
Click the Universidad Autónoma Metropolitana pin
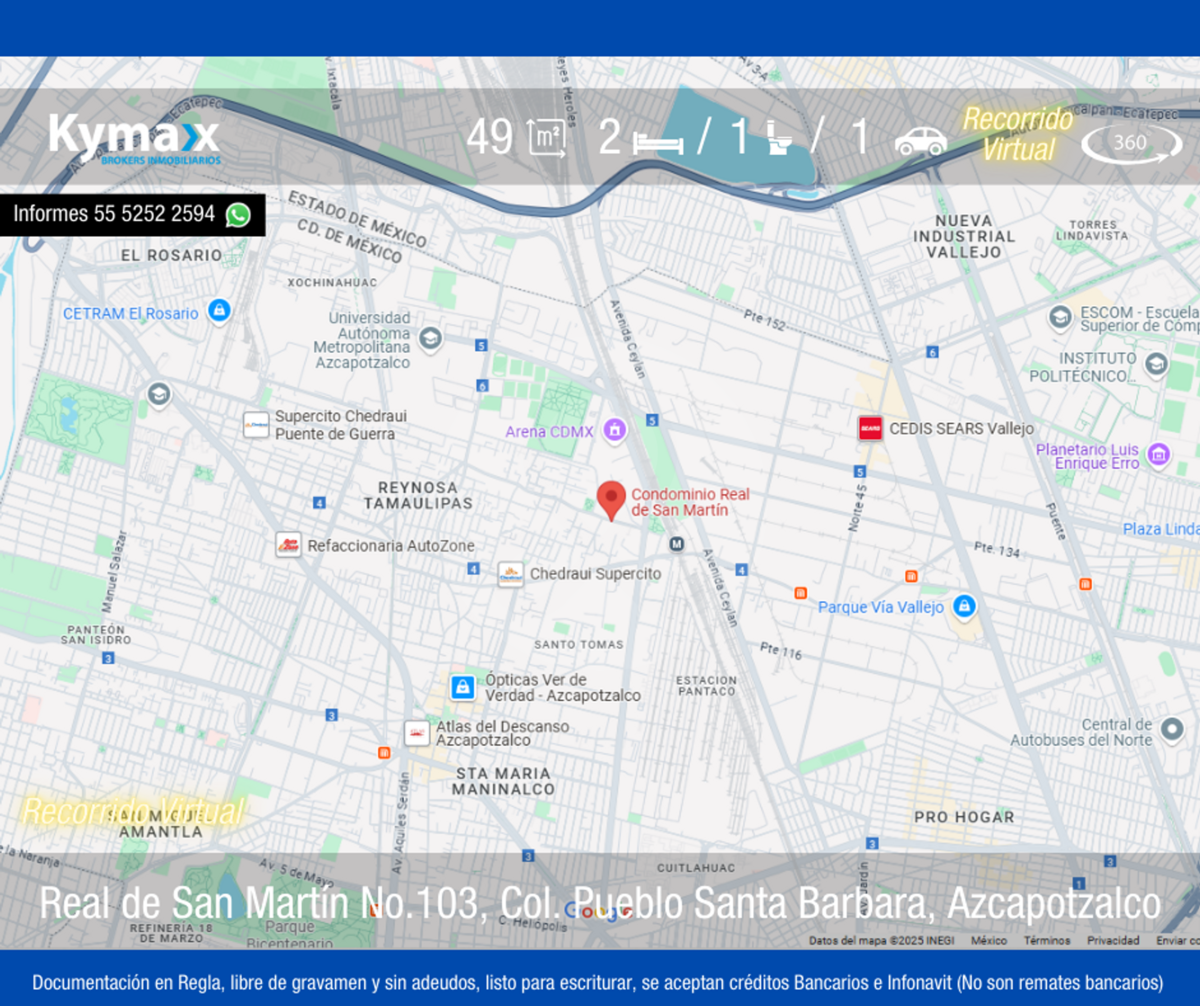430,337
